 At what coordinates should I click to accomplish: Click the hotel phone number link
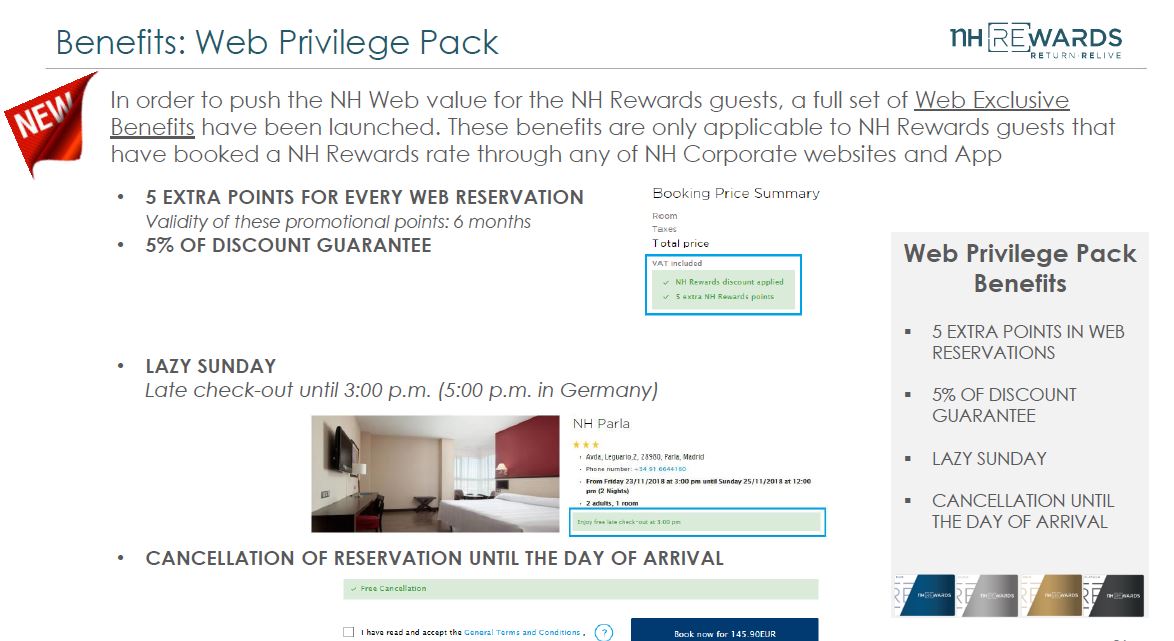660,469
